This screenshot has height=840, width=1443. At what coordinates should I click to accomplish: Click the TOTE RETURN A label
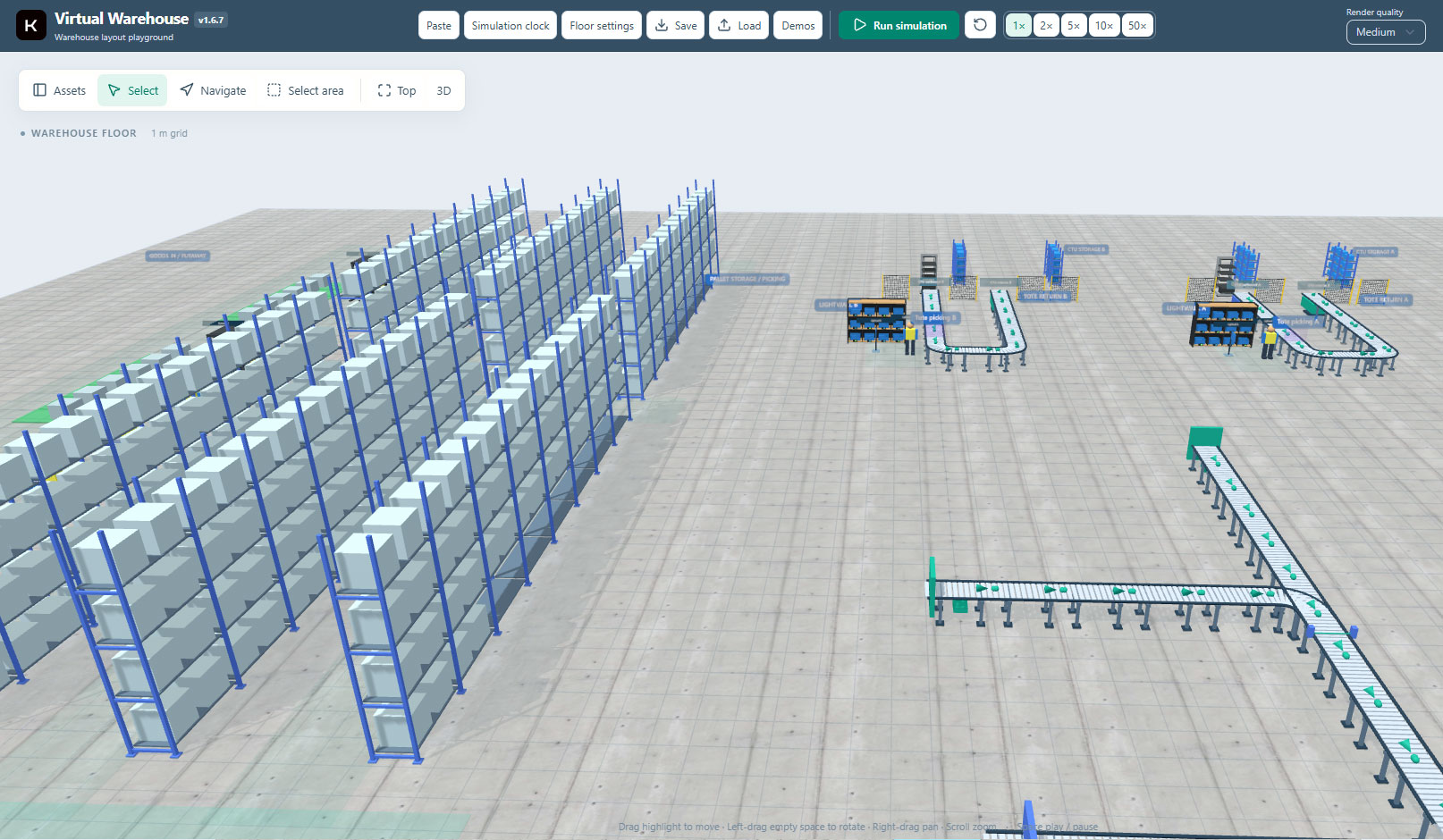pos(1386,299)
